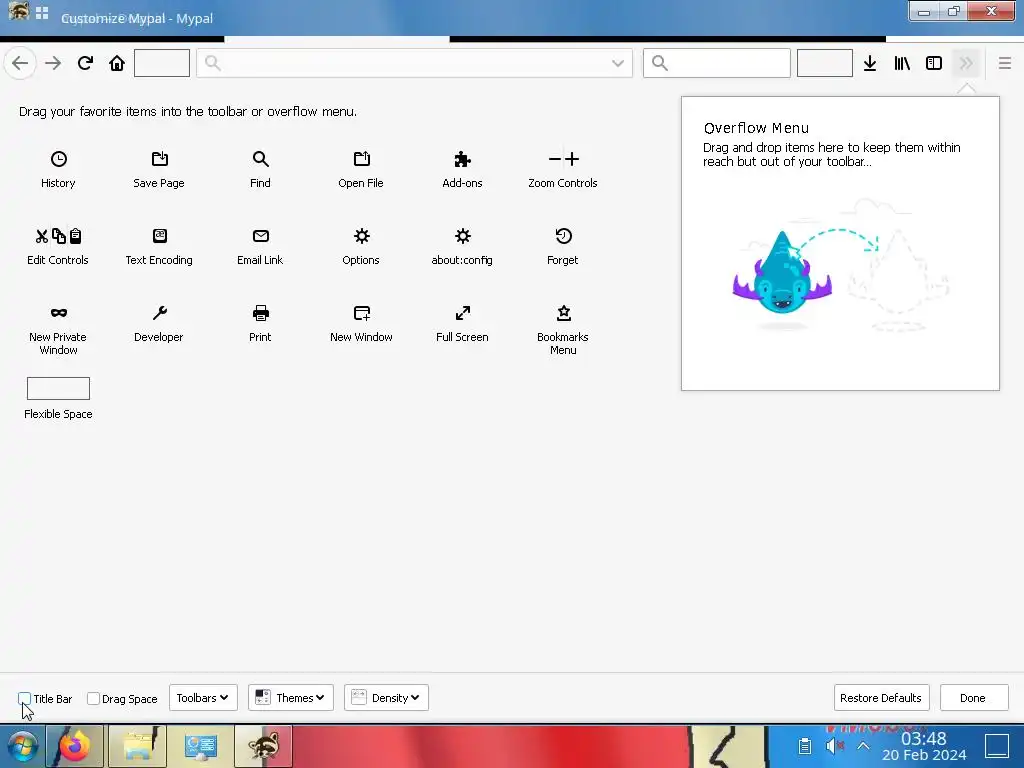Expand the URL bar history dropdown arrow
Viewport: 1024px width, 768px height.
618,63
